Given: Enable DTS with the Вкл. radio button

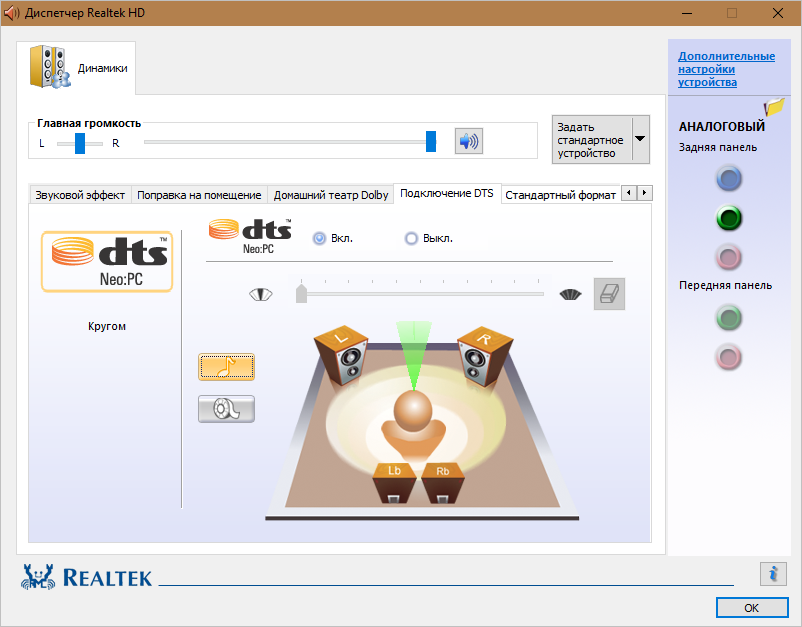Looking at the screenshot, I should pos(317,237).
